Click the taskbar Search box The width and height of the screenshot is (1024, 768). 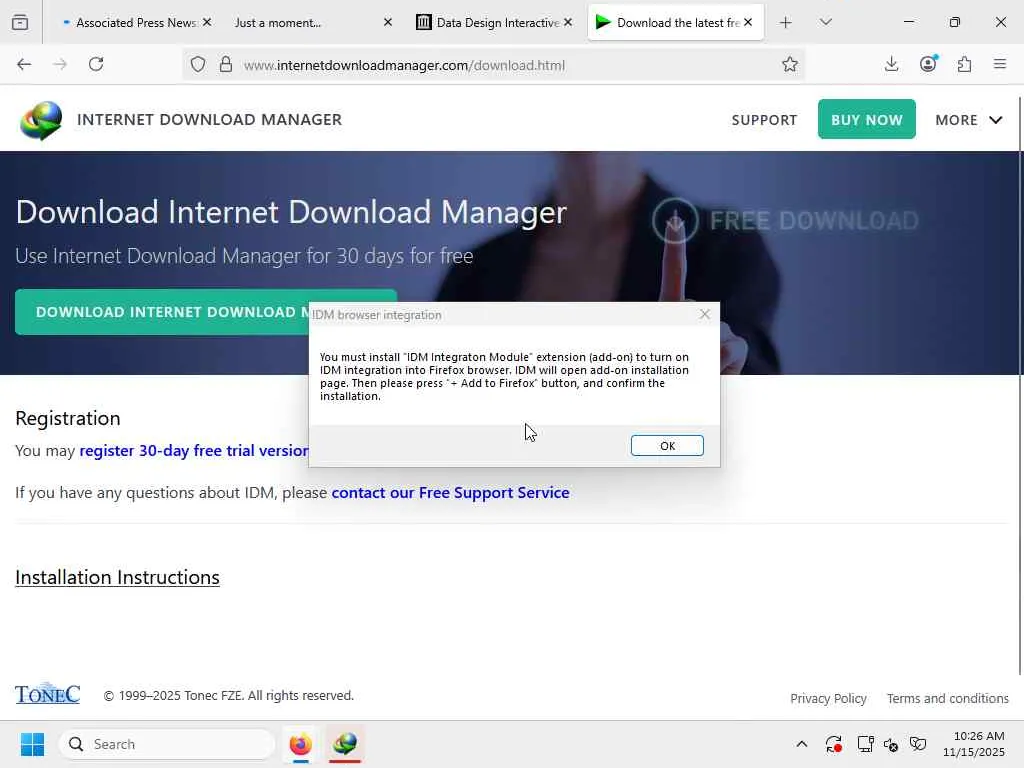pos(167,744)
